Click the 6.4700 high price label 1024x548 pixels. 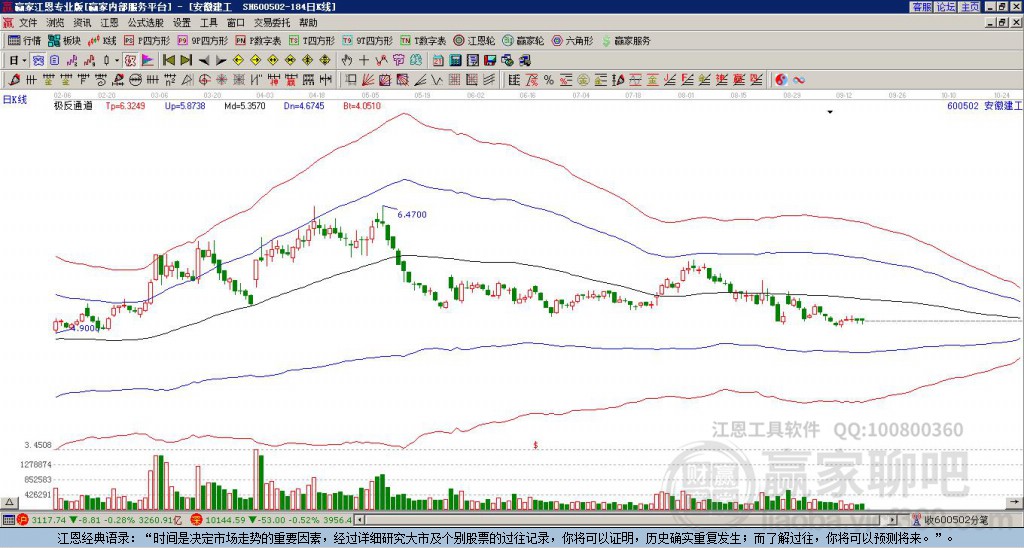click(x=411, y=214)
